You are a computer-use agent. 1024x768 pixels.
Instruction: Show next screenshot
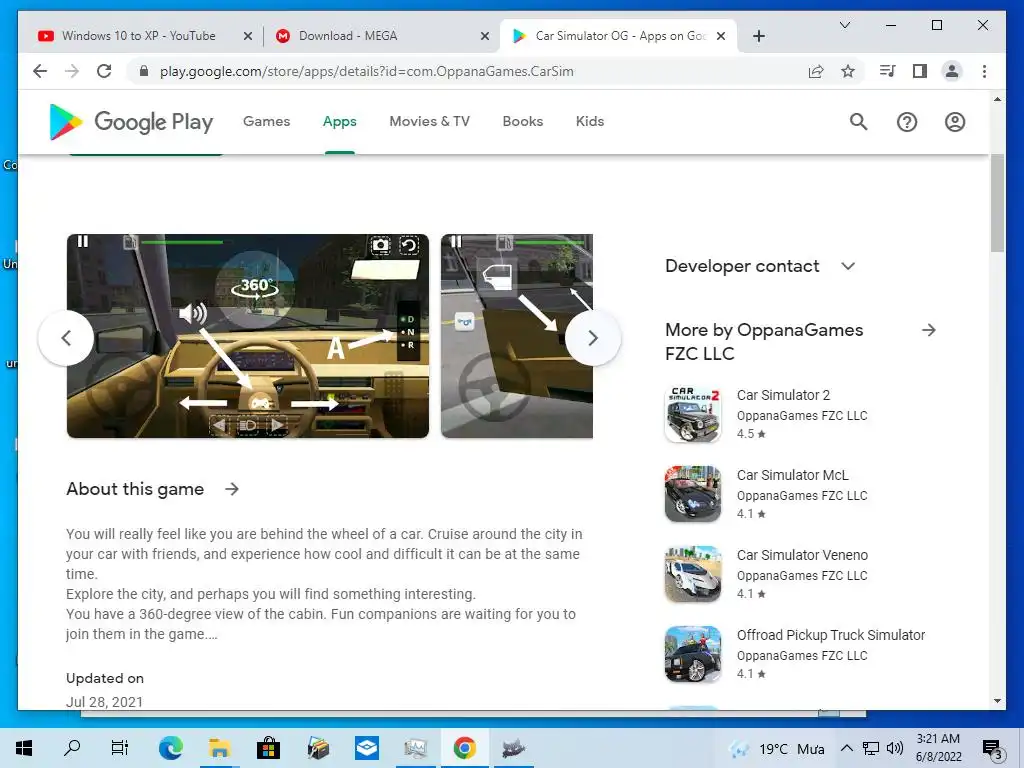pos(592,338)
